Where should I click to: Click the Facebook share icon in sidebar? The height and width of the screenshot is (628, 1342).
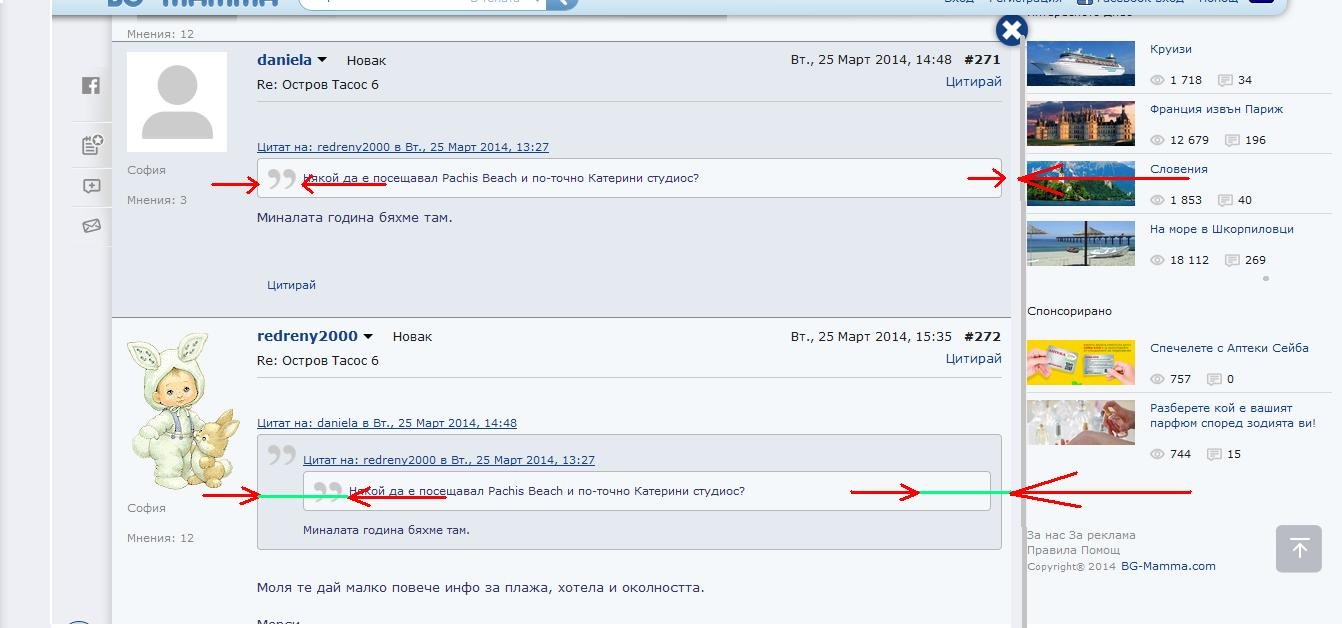[91, 86]
